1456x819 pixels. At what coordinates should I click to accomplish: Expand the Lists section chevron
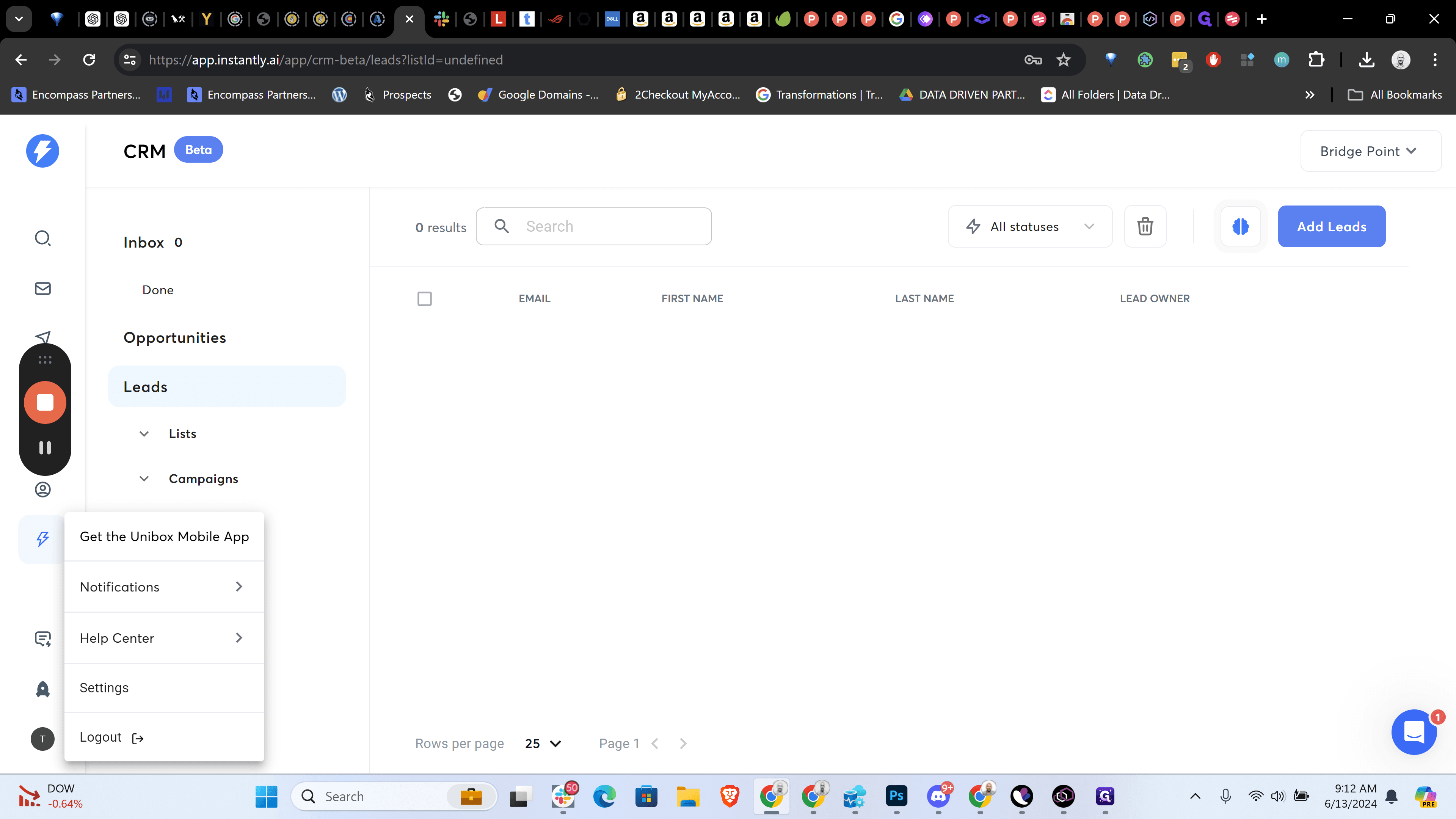click(144, 433)
